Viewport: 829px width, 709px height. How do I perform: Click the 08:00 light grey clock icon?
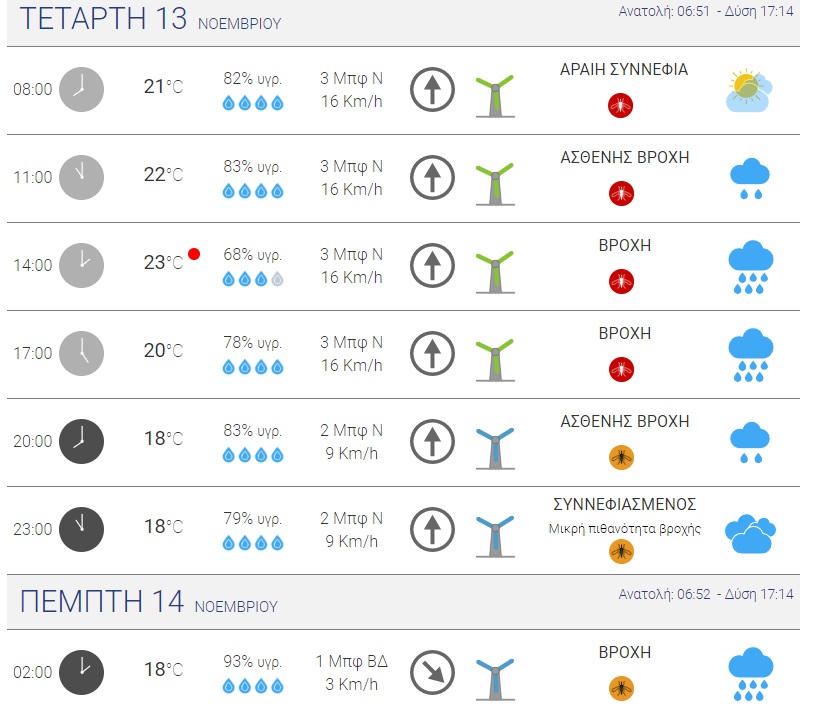pos(81,89)
